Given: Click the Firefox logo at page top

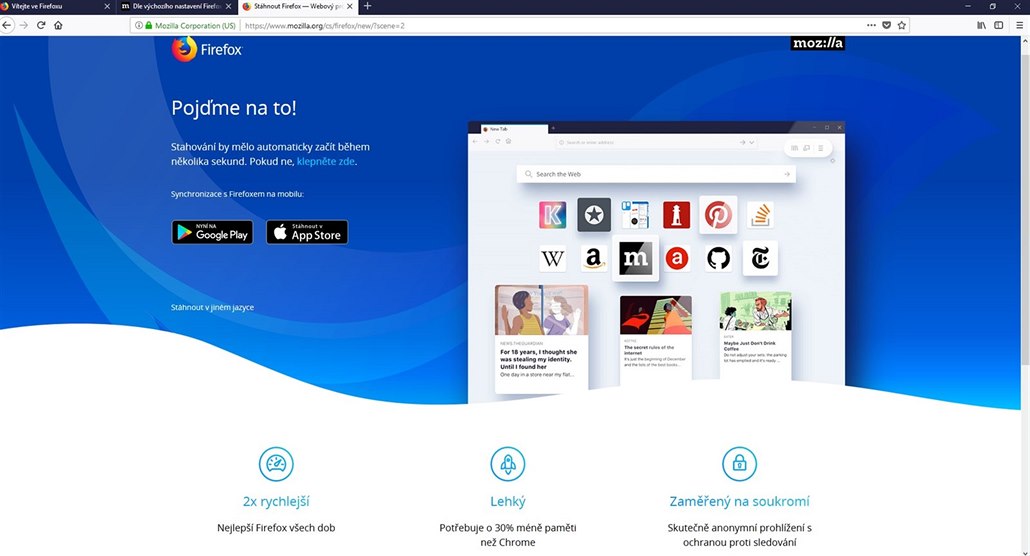Looking at the screenshot, I should point(207,49).
